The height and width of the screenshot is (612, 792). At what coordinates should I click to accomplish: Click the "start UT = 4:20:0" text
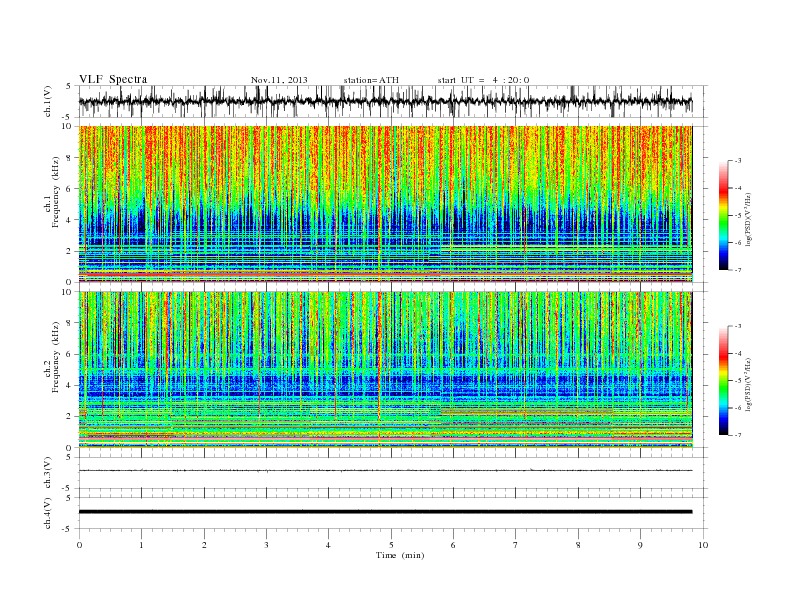pyautogui.click(x=483, y=80)
